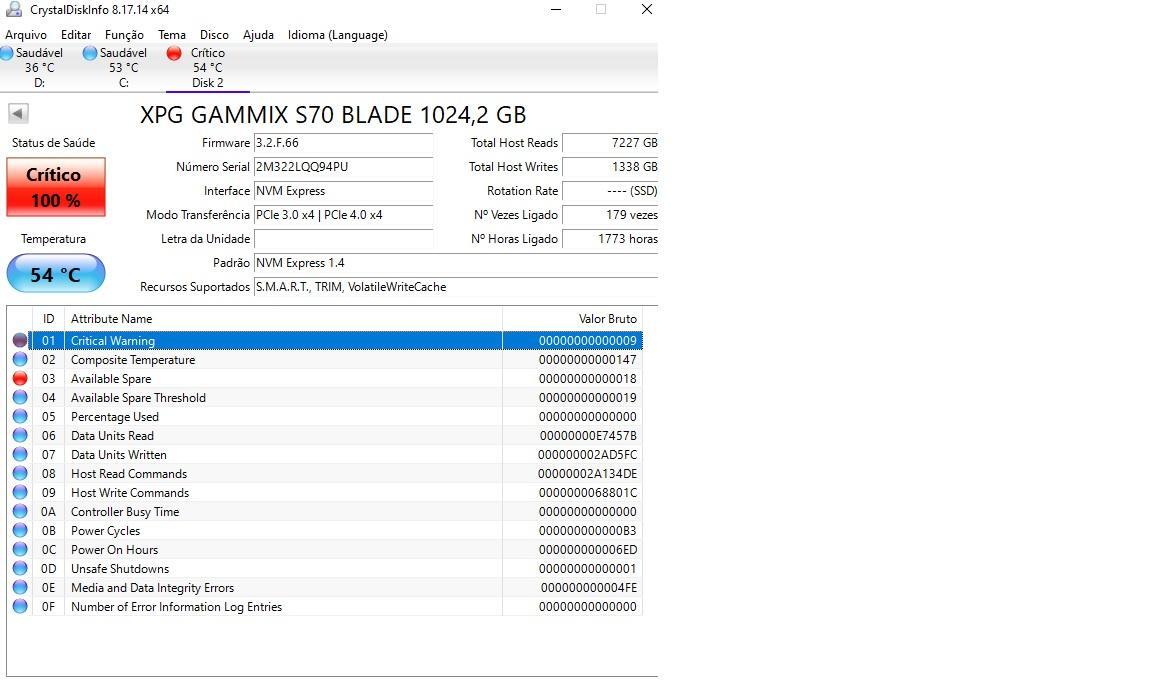Open the Tema menu

(x=172, y=35)
